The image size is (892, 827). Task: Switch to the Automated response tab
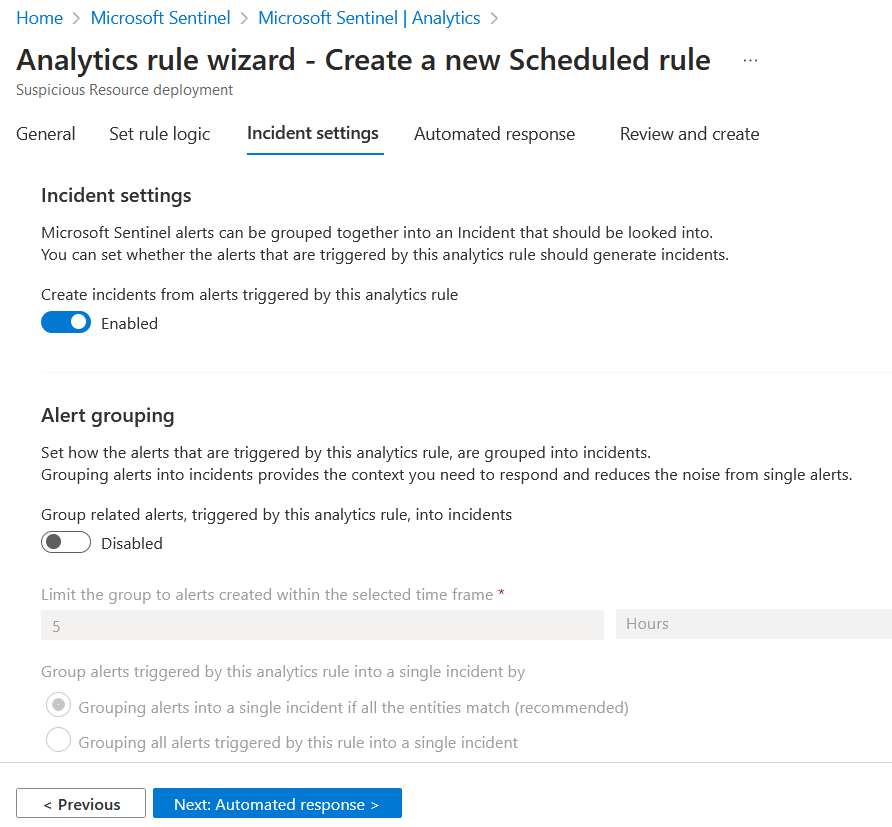point(494,133)
